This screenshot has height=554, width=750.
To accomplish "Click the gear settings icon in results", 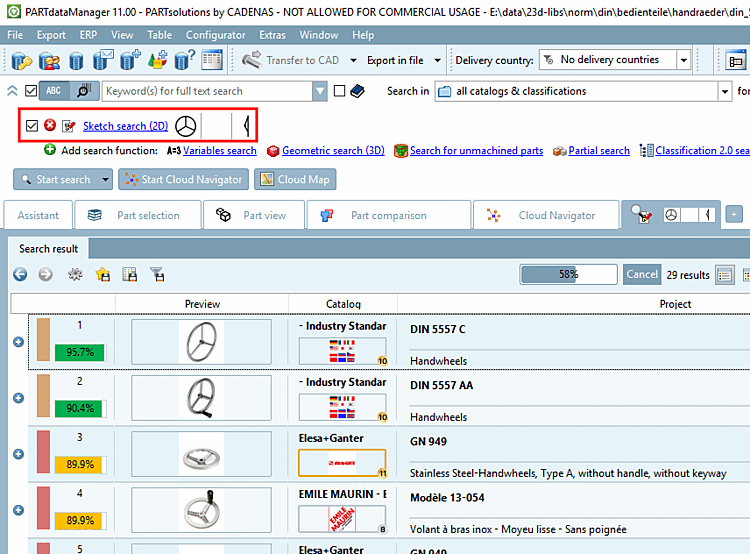I will pyautogui.click(x=75, y=275).
